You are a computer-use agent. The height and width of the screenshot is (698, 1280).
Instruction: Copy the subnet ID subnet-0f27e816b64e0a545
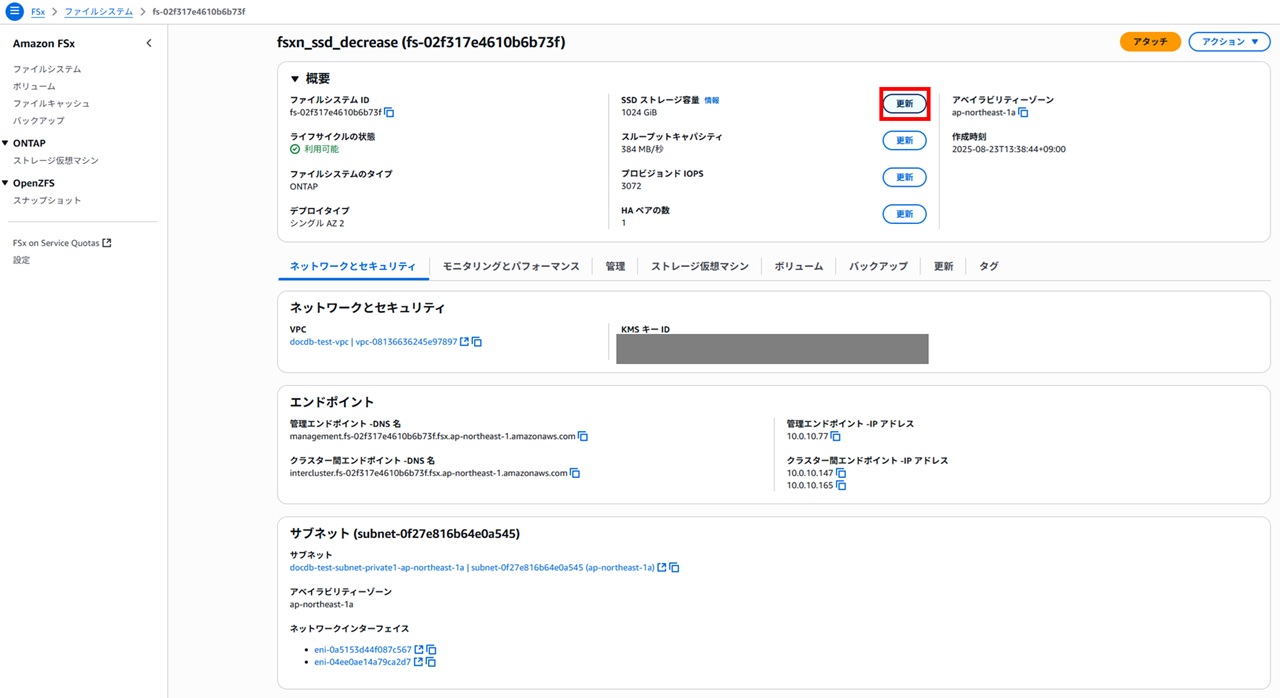pyautogui.click(x=675, y=568)
